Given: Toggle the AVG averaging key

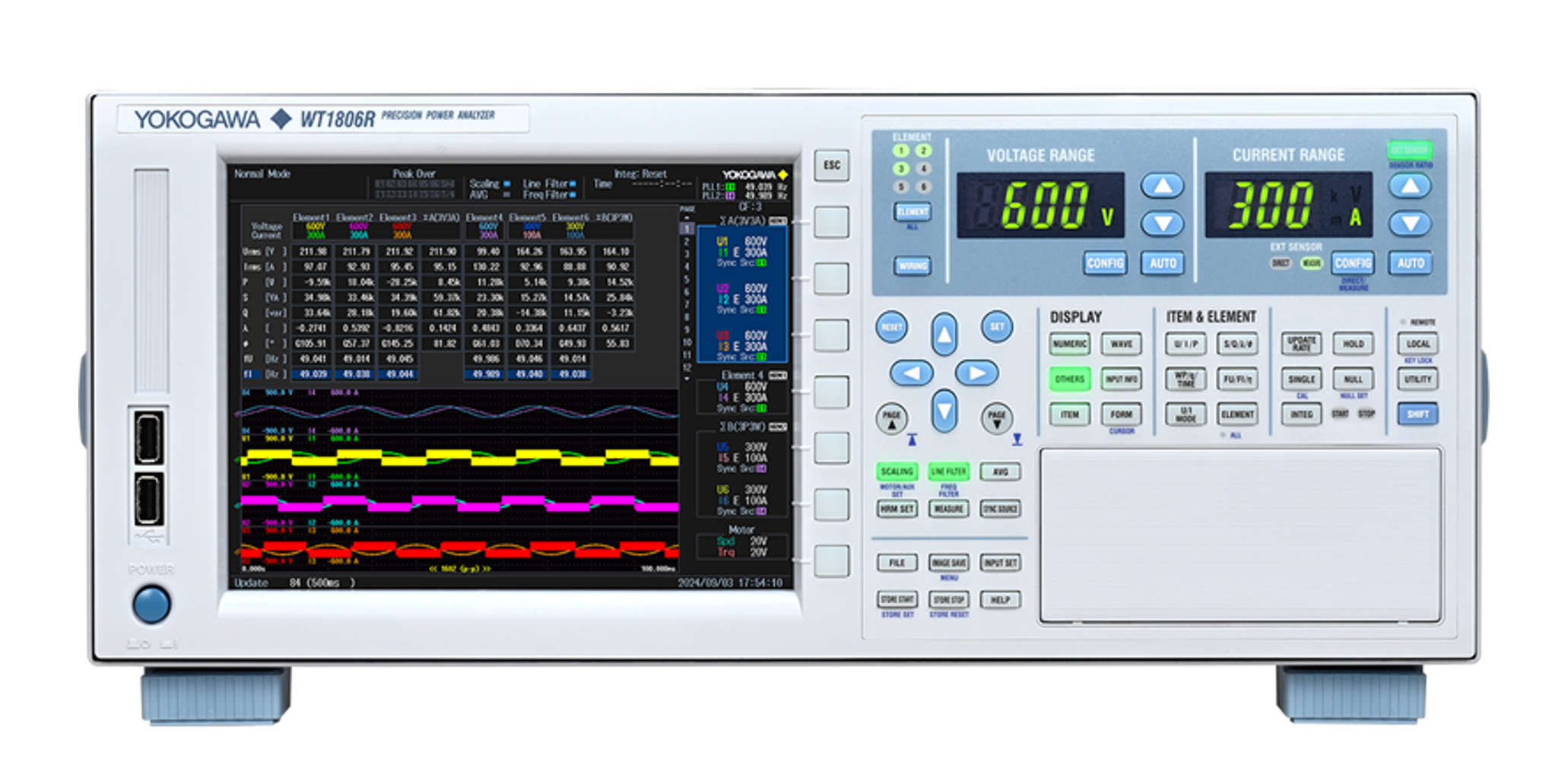Looking at the screenshot, I should click(1000, 471).
